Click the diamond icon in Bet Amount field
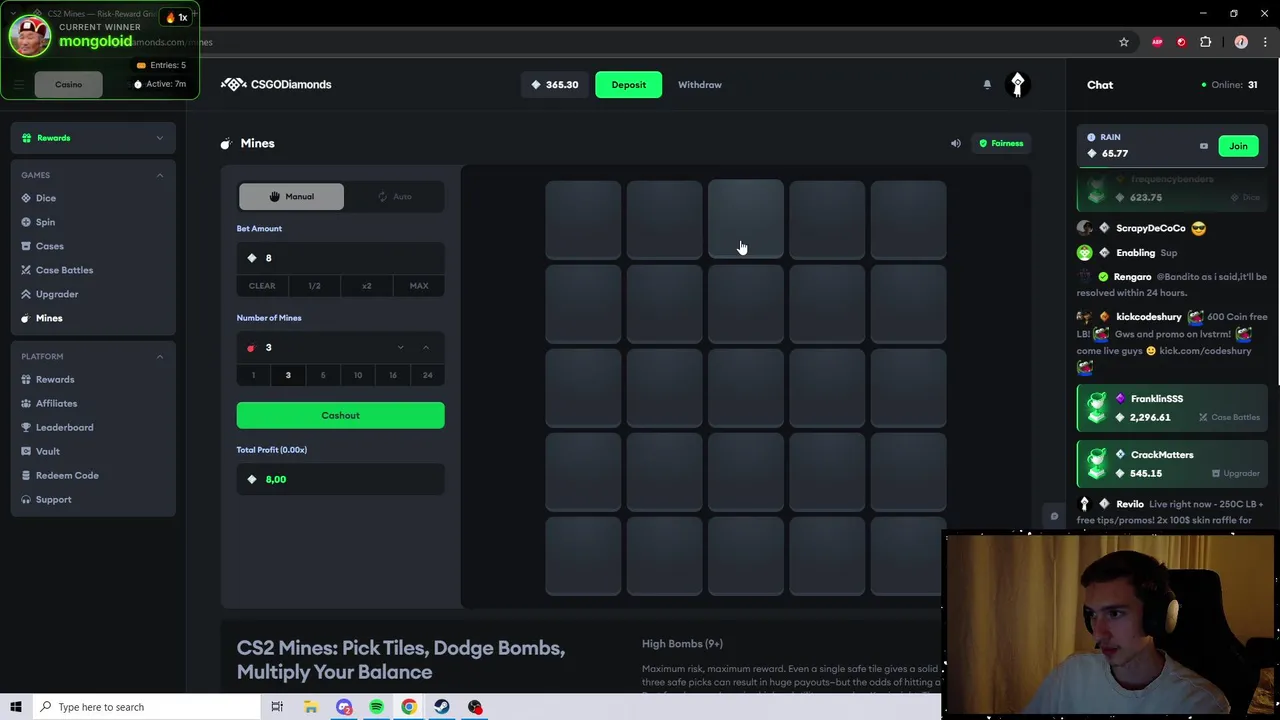 (252, 258)
